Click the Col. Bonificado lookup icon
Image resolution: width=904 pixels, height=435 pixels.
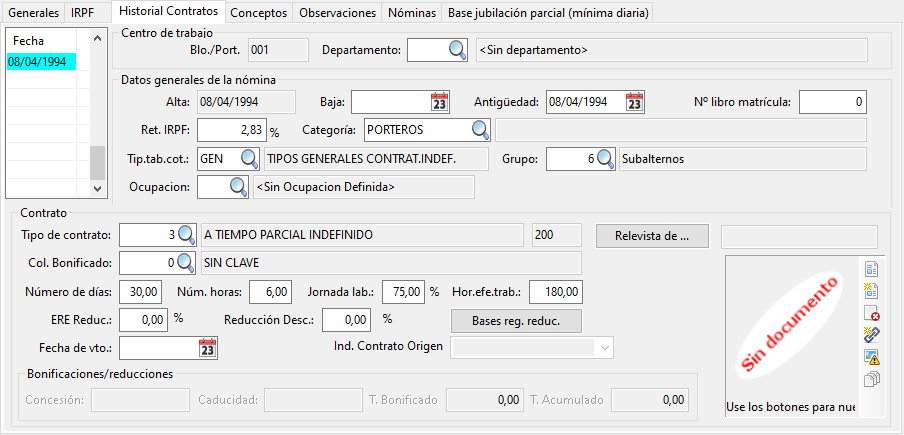186,263
